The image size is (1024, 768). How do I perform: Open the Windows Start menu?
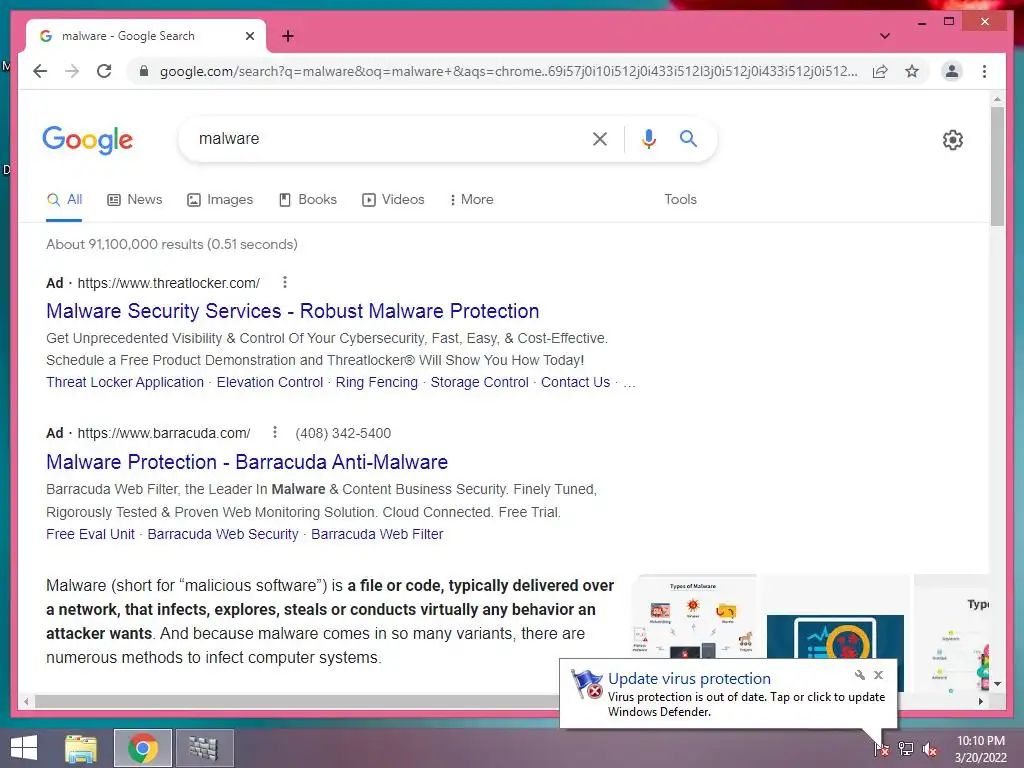click(x=24, y=748)
